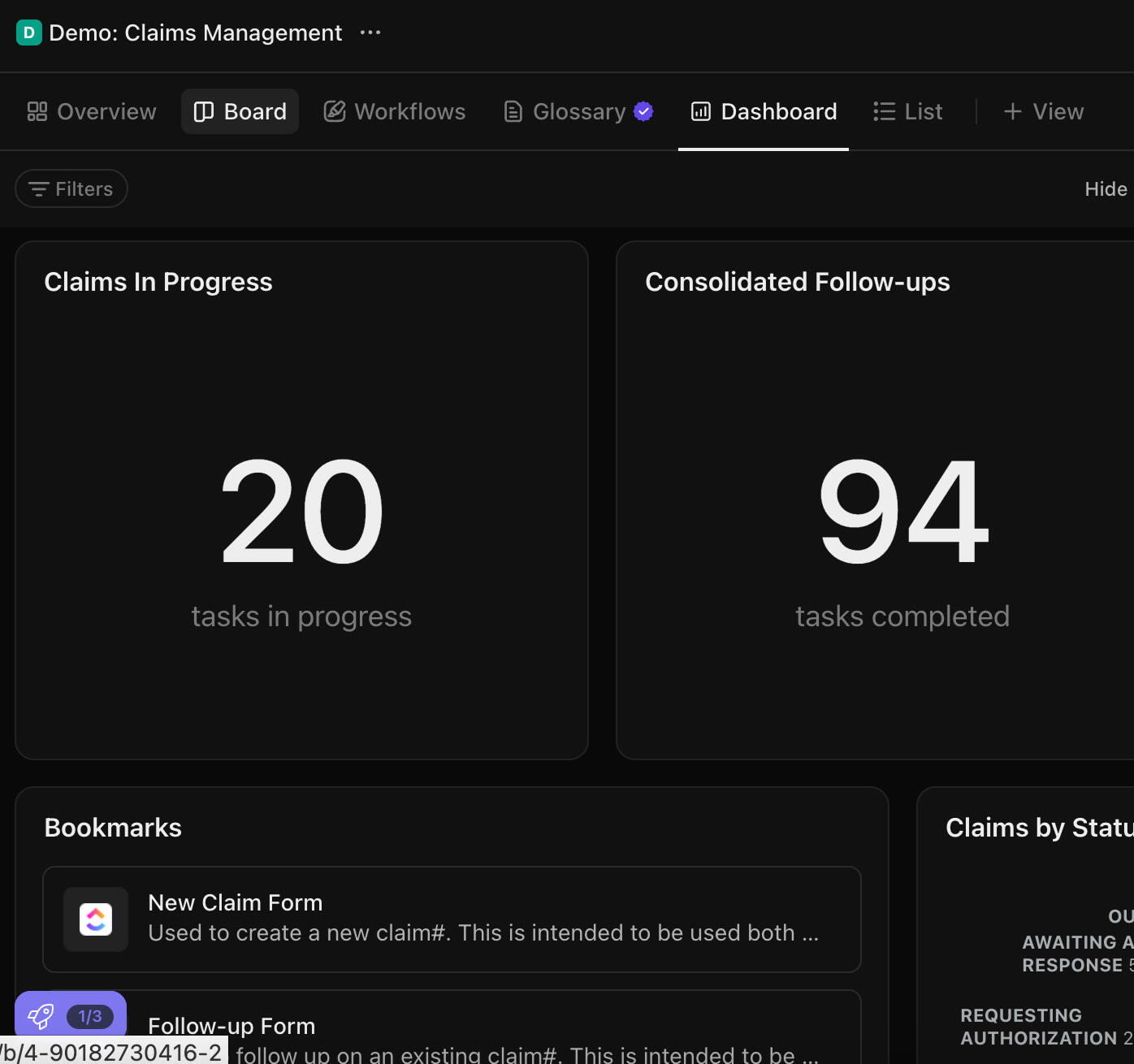Viewport: 1134px width, 1064px height.
Task: Open the Glossary tab
Action: [x=578, y=111]
